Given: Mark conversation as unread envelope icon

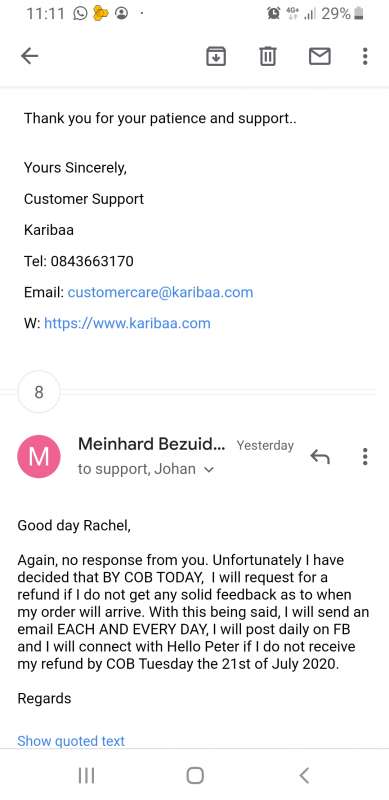Looking at the screenshot, I should 320,56.
